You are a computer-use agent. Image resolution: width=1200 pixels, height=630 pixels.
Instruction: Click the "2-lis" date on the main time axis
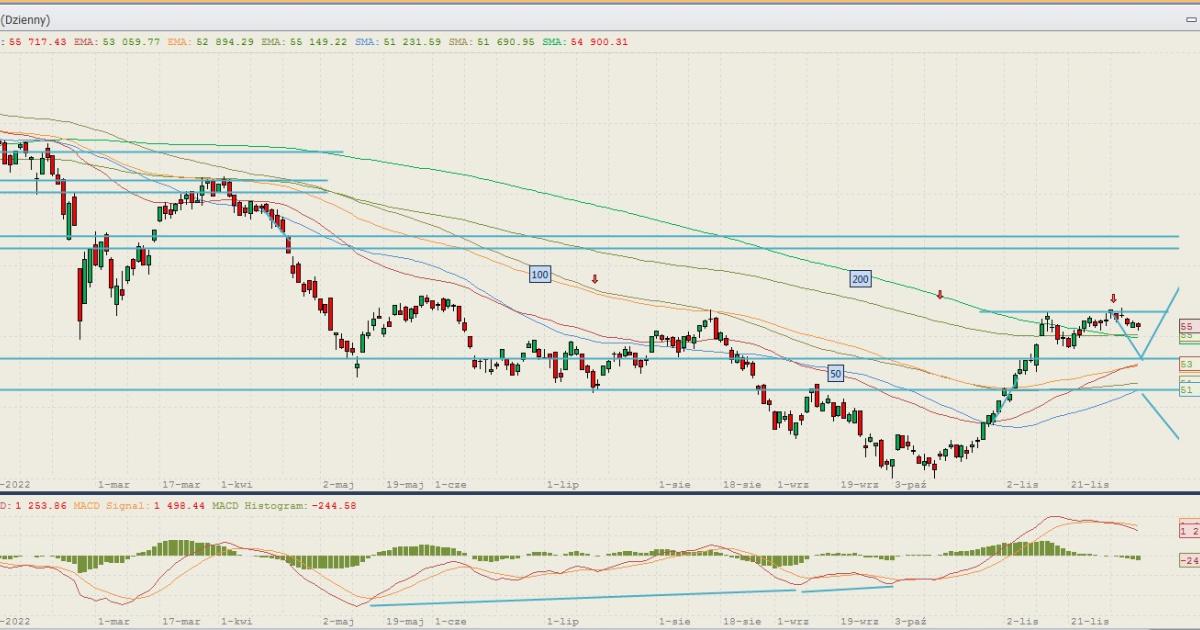click(1020, 484)
